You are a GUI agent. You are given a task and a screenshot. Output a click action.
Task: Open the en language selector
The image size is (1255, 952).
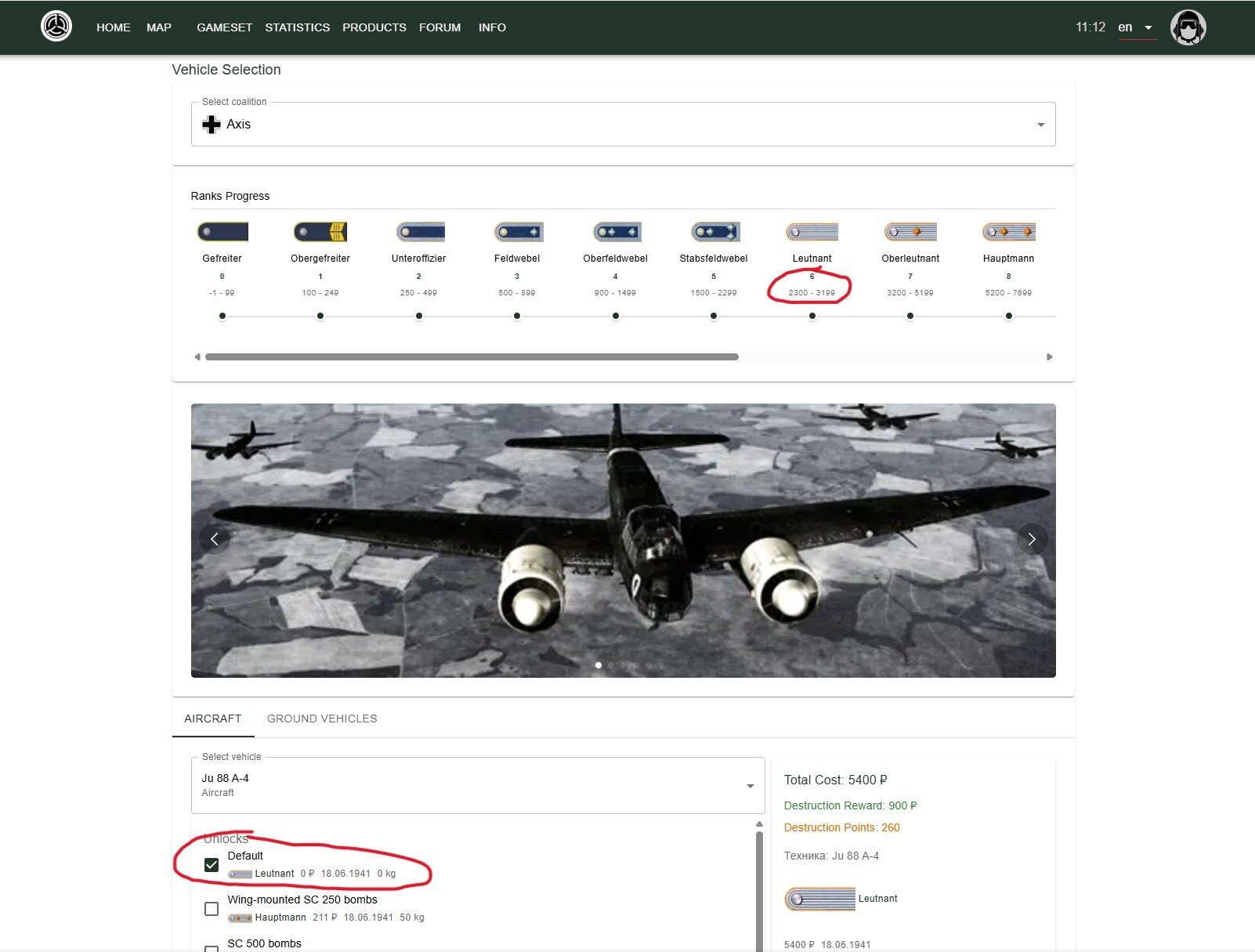(x=1135, y=27)
